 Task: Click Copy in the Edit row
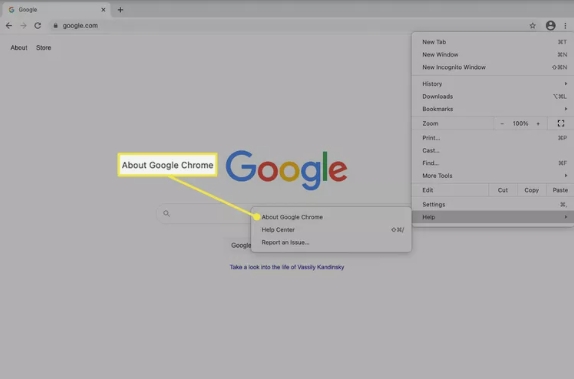click(x=532, y=190)
